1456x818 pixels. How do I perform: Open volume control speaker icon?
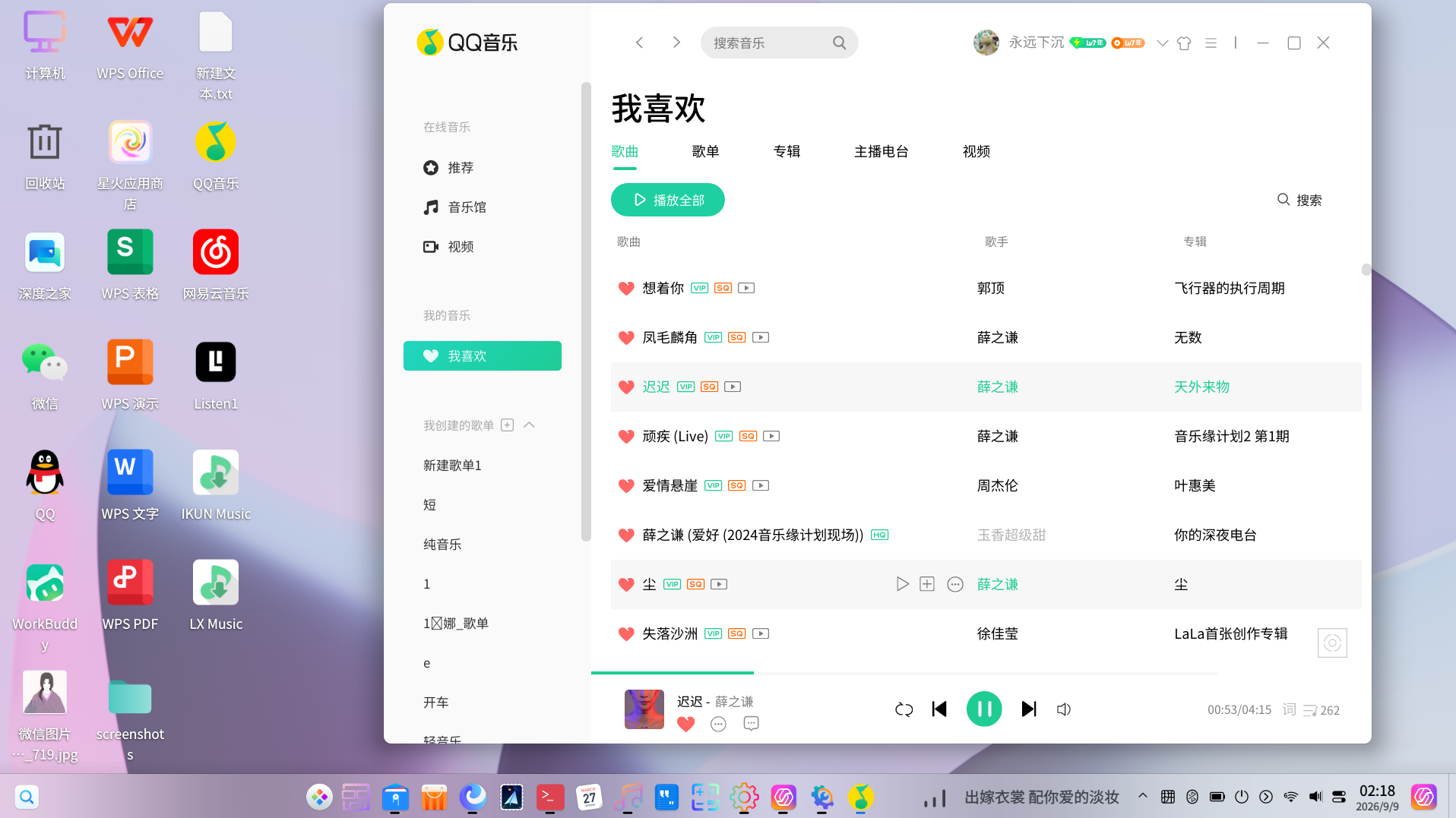tap(1064, 709)
